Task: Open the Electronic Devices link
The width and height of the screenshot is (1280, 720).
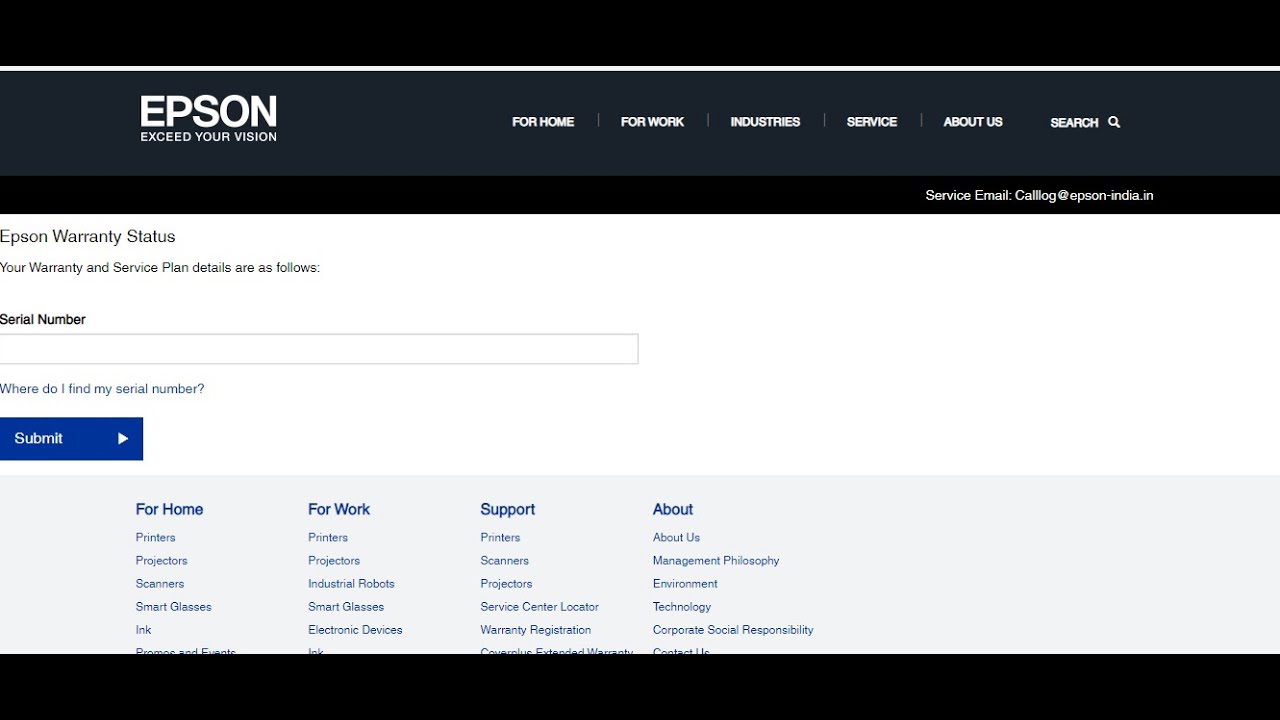Action: 355,630
